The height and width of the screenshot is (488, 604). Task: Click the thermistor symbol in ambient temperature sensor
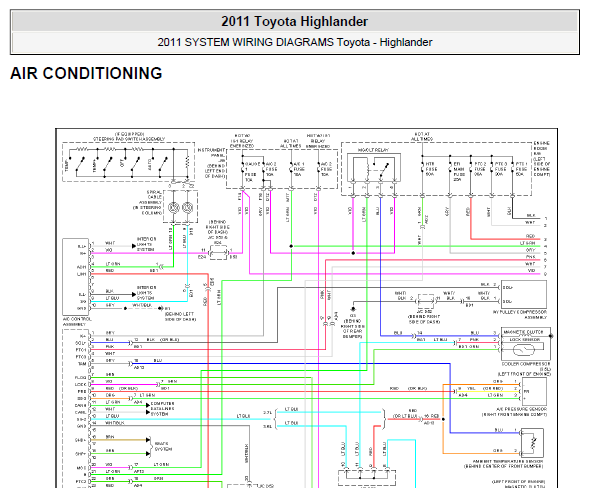point(533,443)
